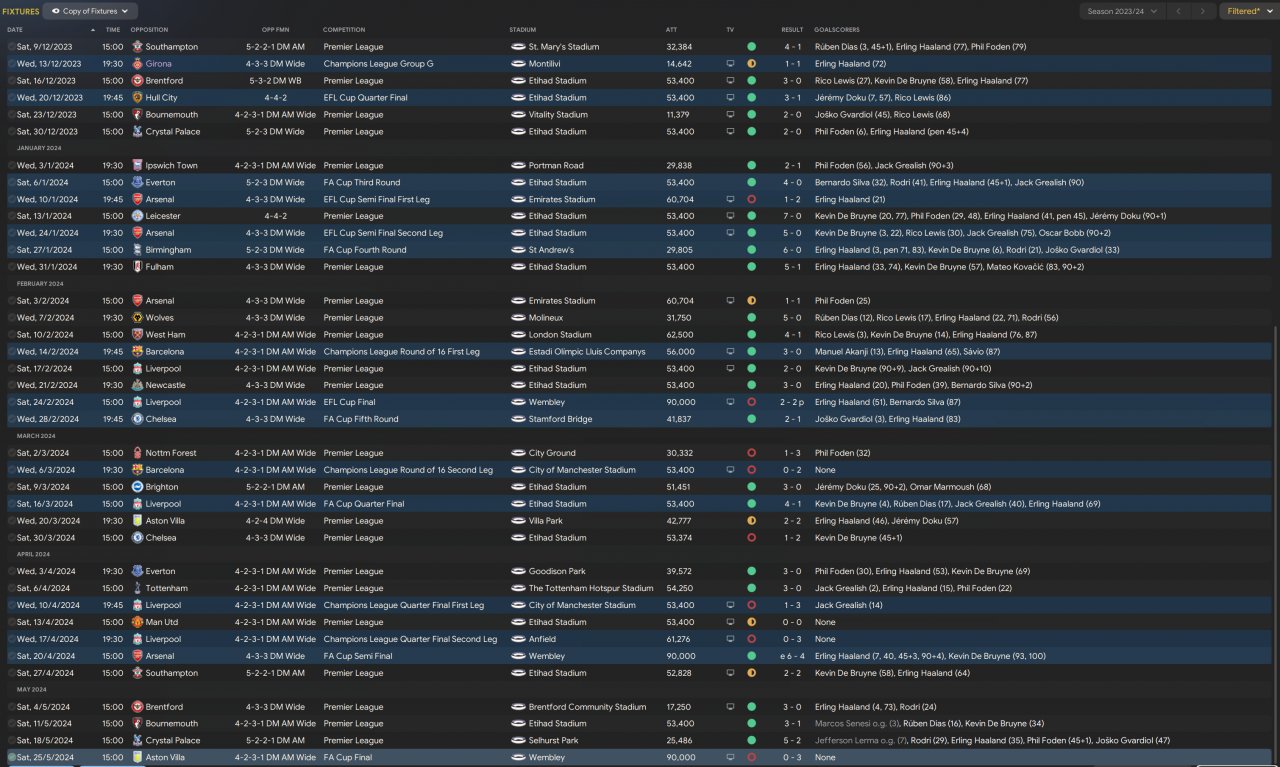Click the green win indicator on Leicester row
Image resolution: width=1280 pixels, height=767 pixels.
[x=751, y=216]
